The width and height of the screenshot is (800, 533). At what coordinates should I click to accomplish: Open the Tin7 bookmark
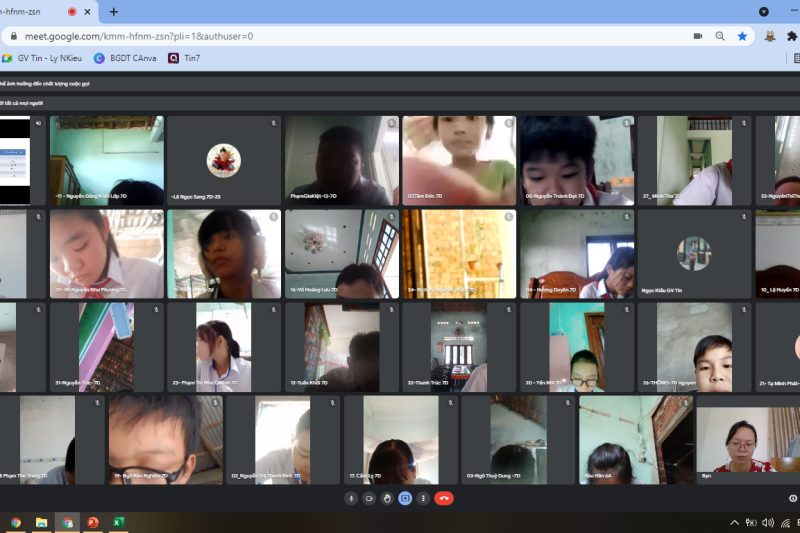(x=184, y=58)
